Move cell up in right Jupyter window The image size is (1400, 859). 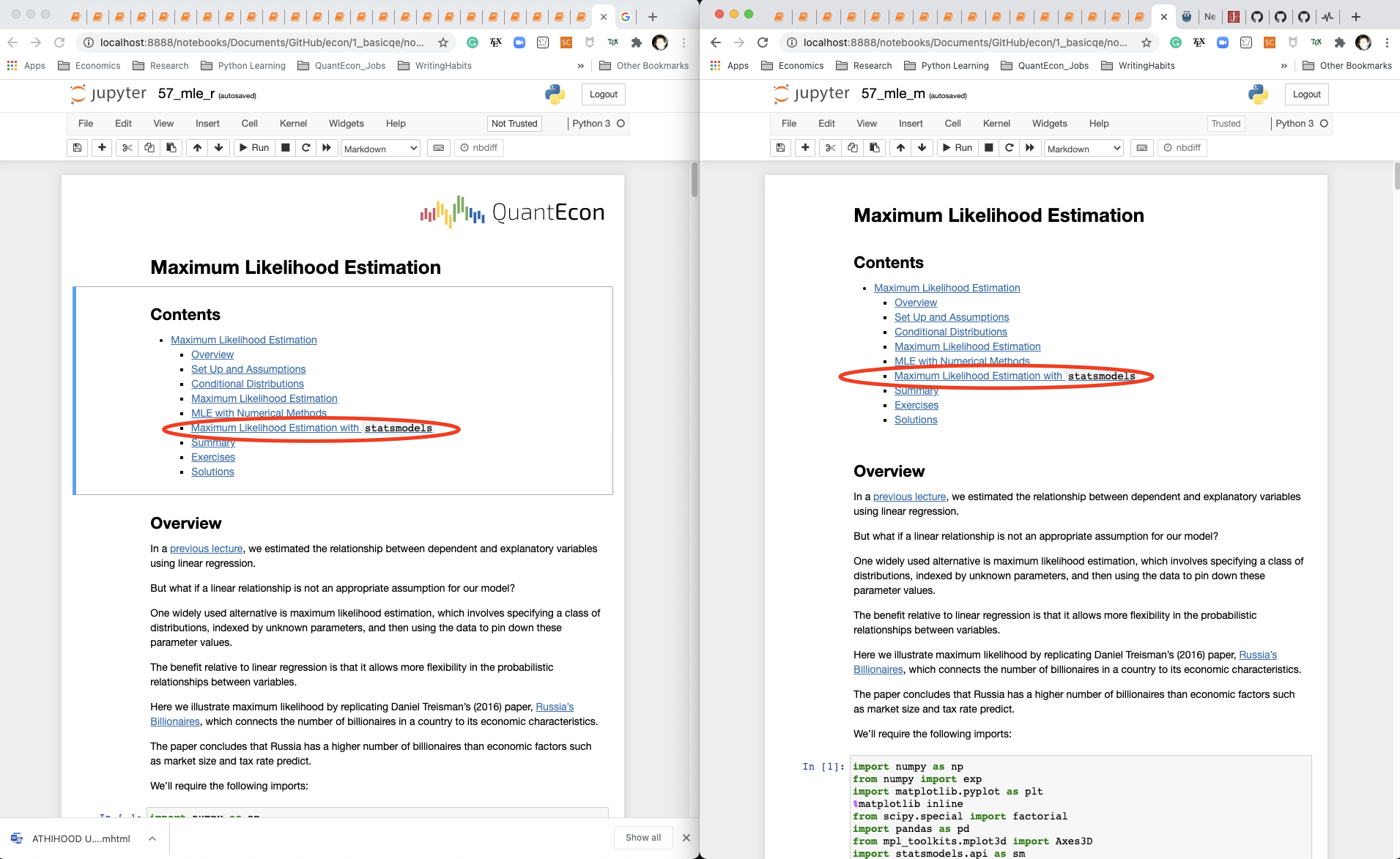(900, 148)
